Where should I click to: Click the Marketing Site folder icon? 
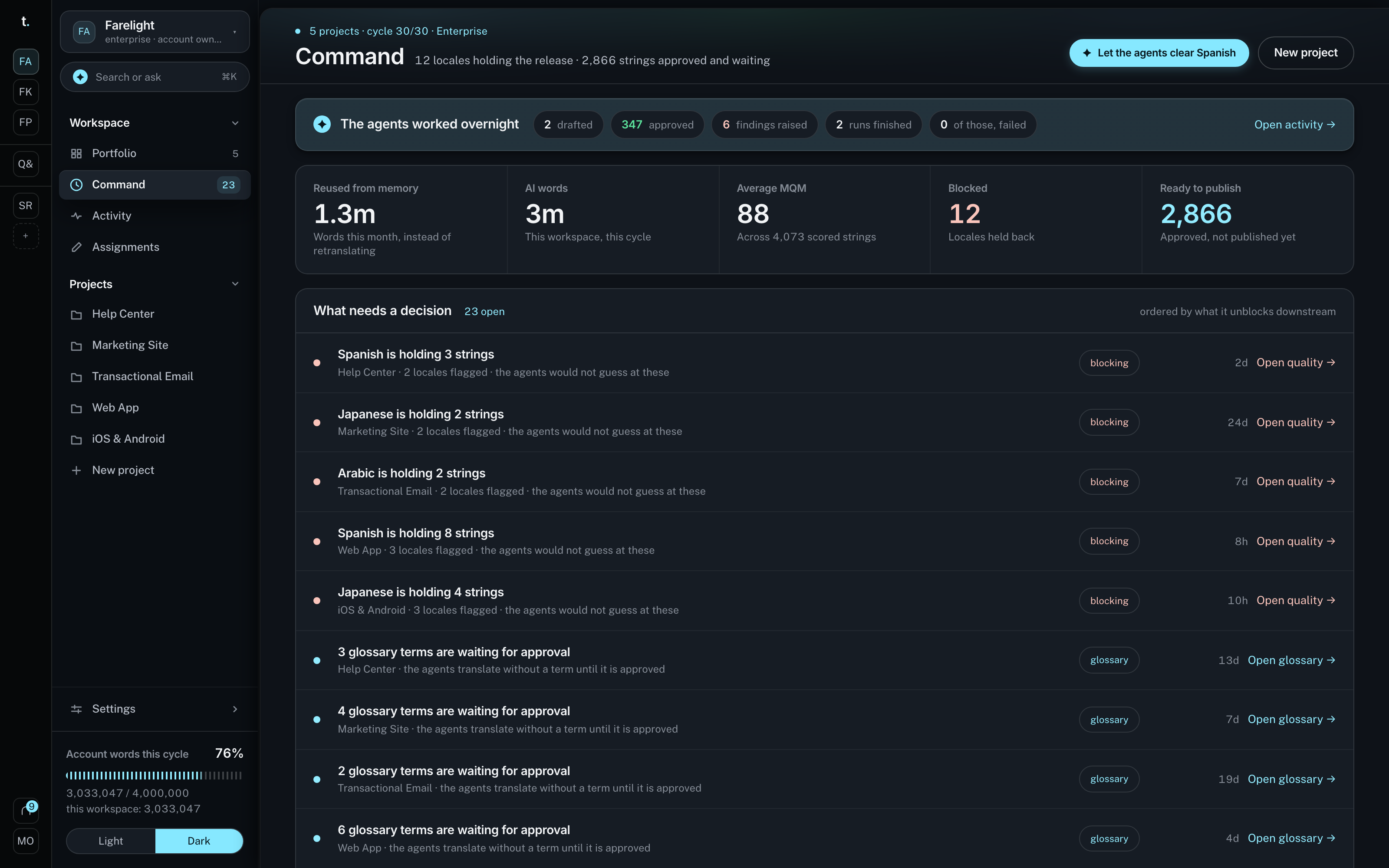(76, 345)
